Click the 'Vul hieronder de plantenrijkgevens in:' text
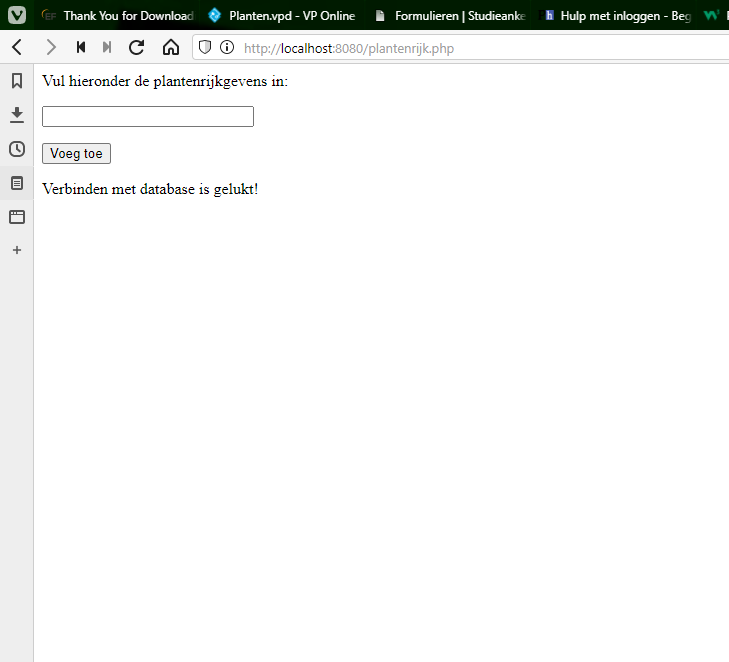729x662 pixels. [165, 81]
